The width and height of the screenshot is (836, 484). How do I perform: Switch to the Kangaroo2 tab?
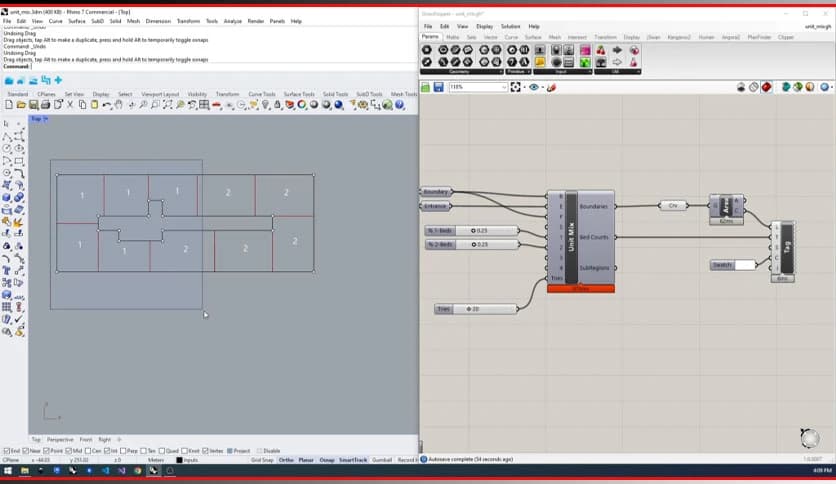(677, 37)
